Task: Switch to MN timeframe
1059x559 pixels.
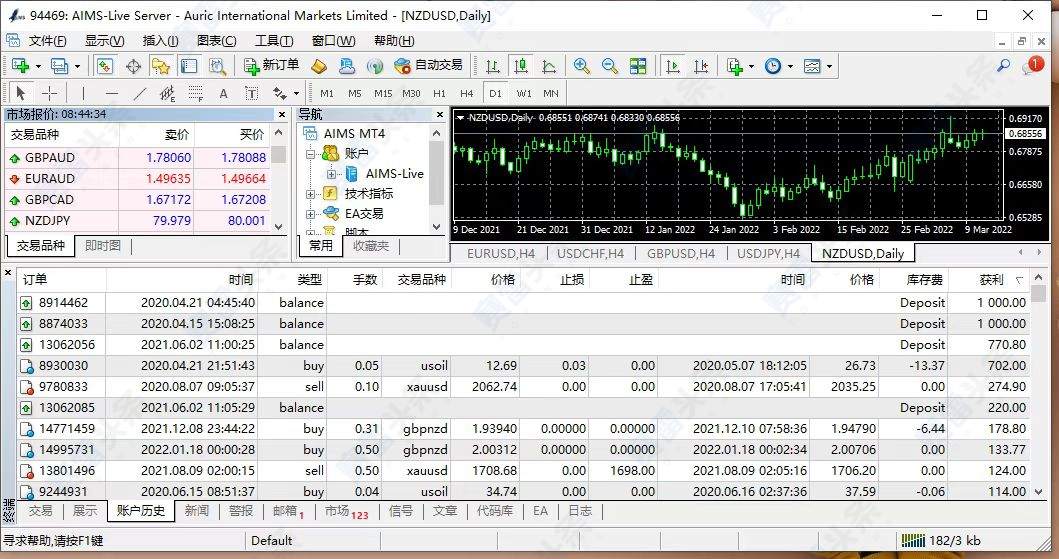Action: pyautogui.click(x=551, y=93)
